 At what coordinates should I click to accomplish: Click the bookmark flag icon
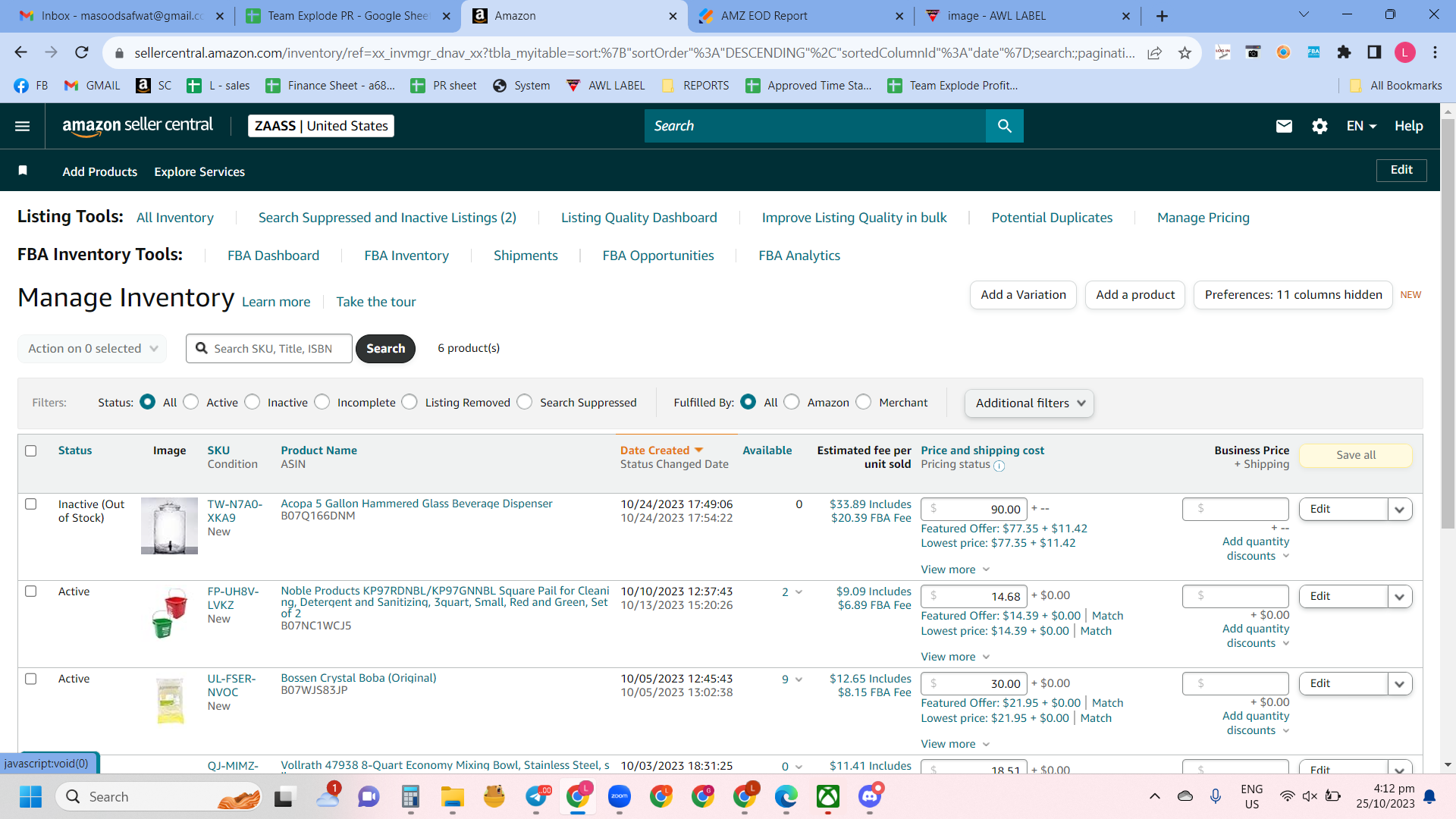[23, 171]
